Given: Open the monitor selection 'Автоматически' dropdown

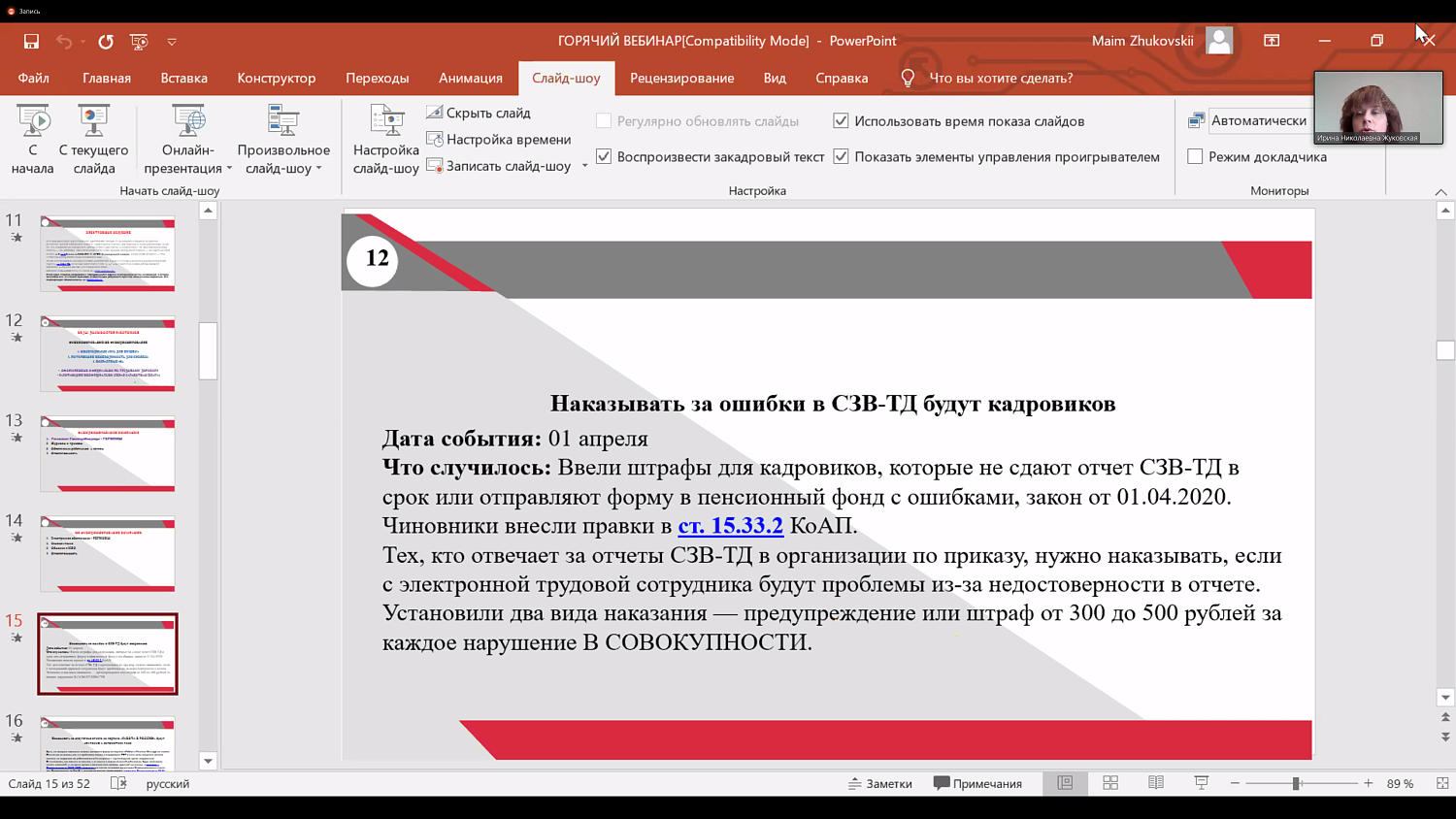Looking at the screenshot, I should (x=1259, y=120).
